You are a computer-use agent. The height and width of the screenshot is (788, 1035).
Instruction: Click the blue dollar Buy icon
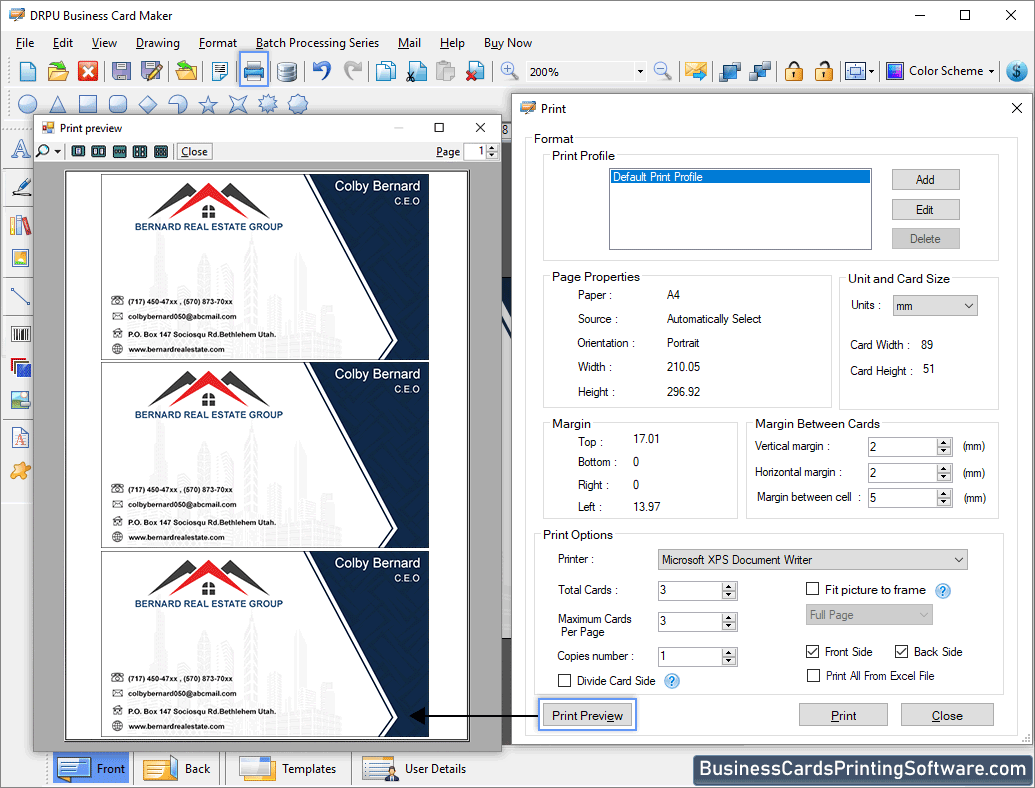(1017, 71)
